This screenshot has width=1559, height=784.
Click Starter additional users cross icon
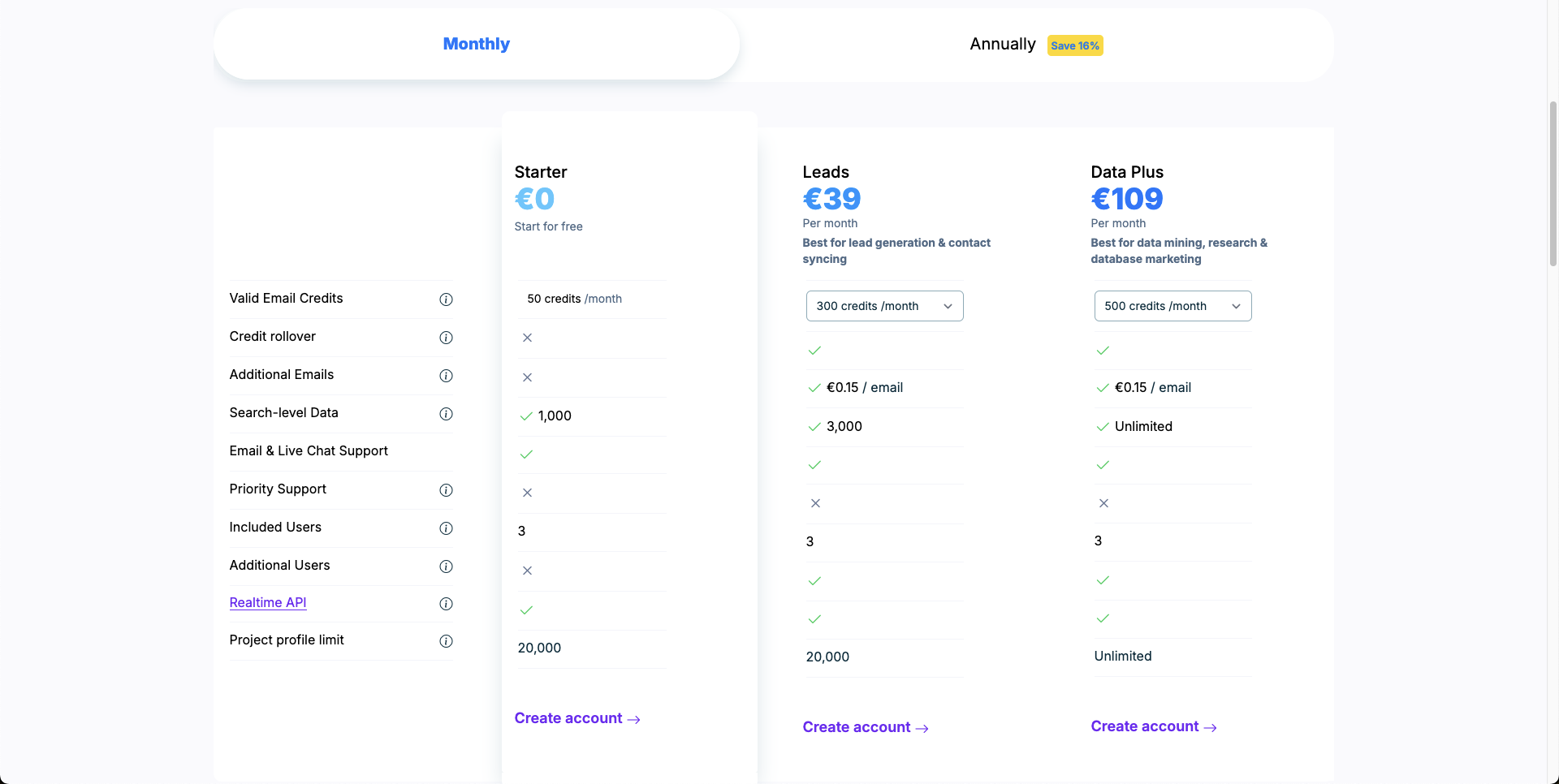(527, 571)
